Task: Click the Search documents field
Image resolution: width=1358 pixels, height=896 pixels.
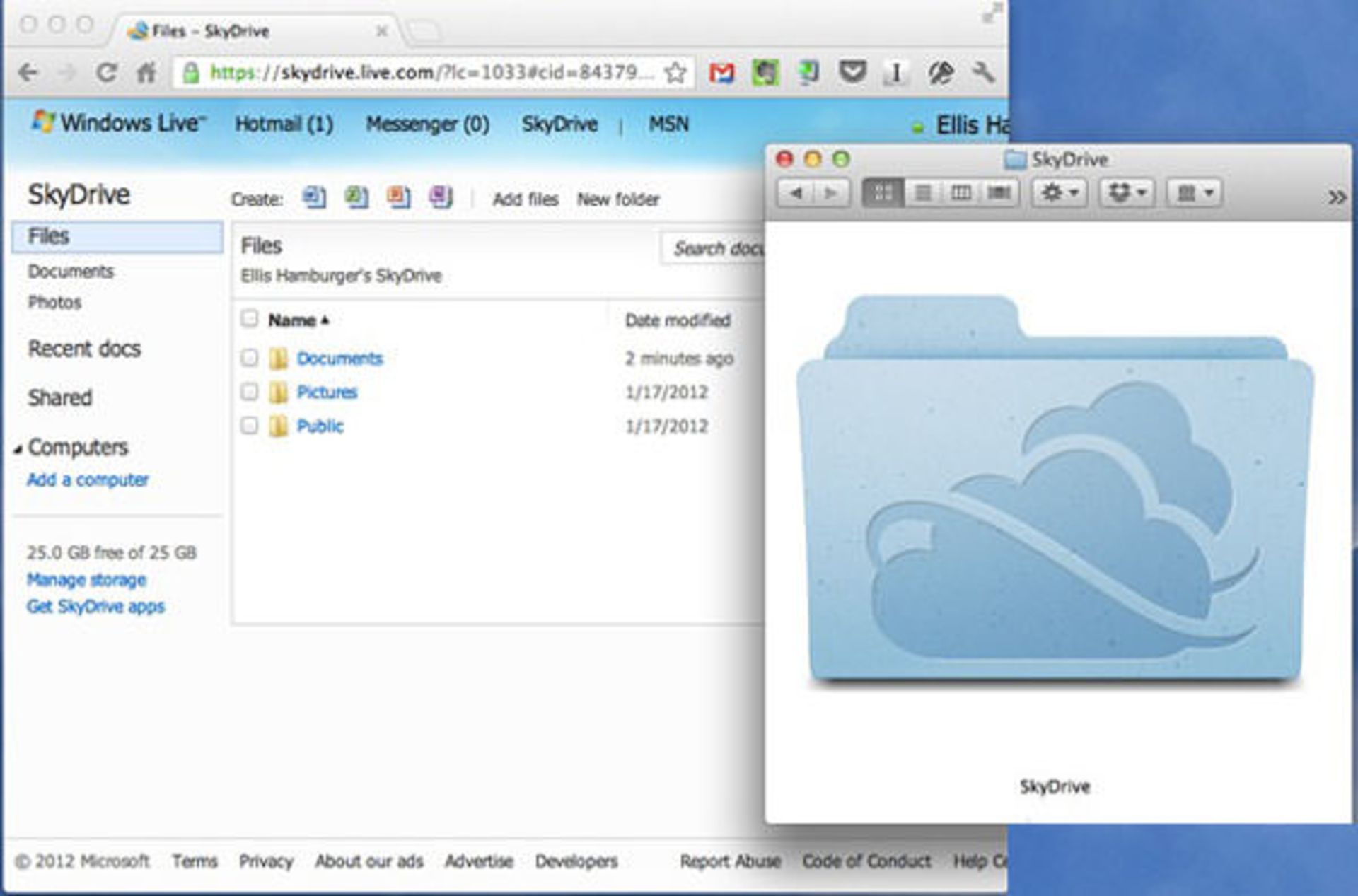Action: 713,249
